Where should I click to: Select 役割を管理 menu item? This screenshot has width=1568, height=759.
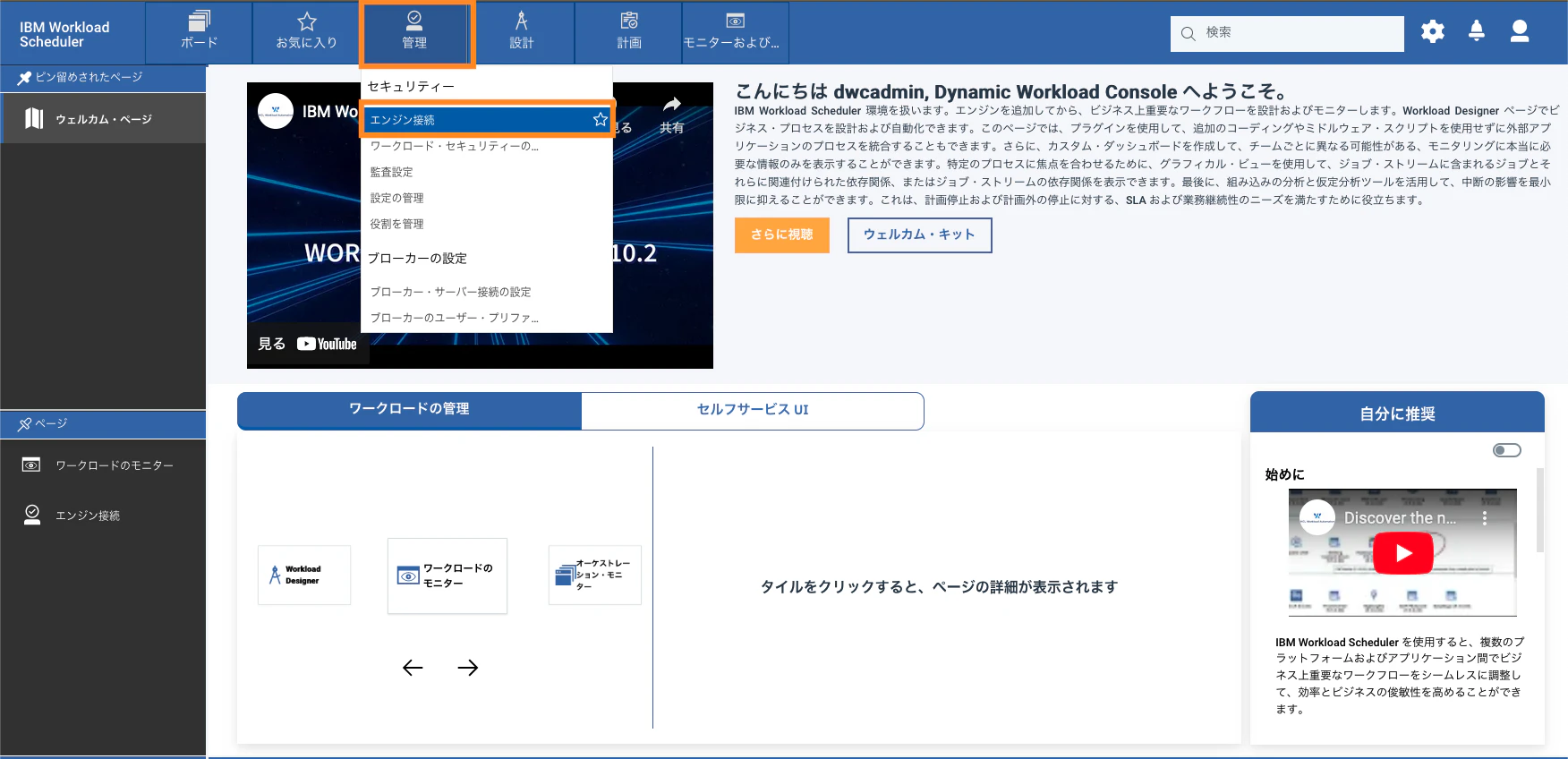click(x=397, y=224)
